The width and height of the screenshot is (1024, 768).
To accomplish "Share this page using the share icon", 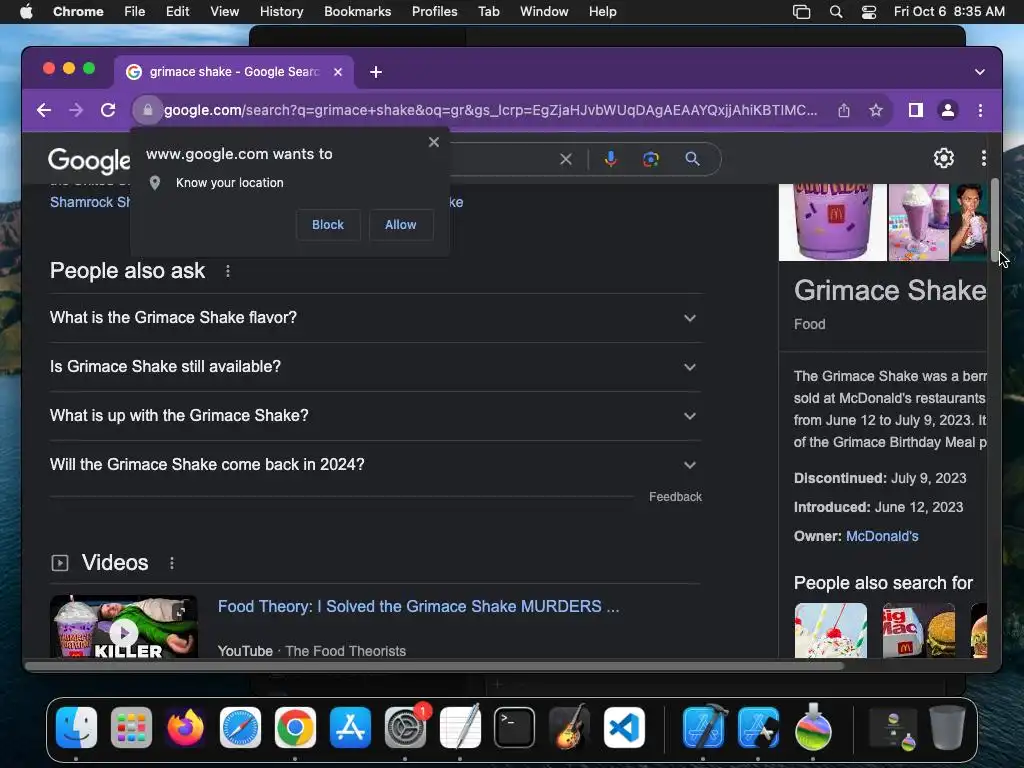I will (844, 110).
